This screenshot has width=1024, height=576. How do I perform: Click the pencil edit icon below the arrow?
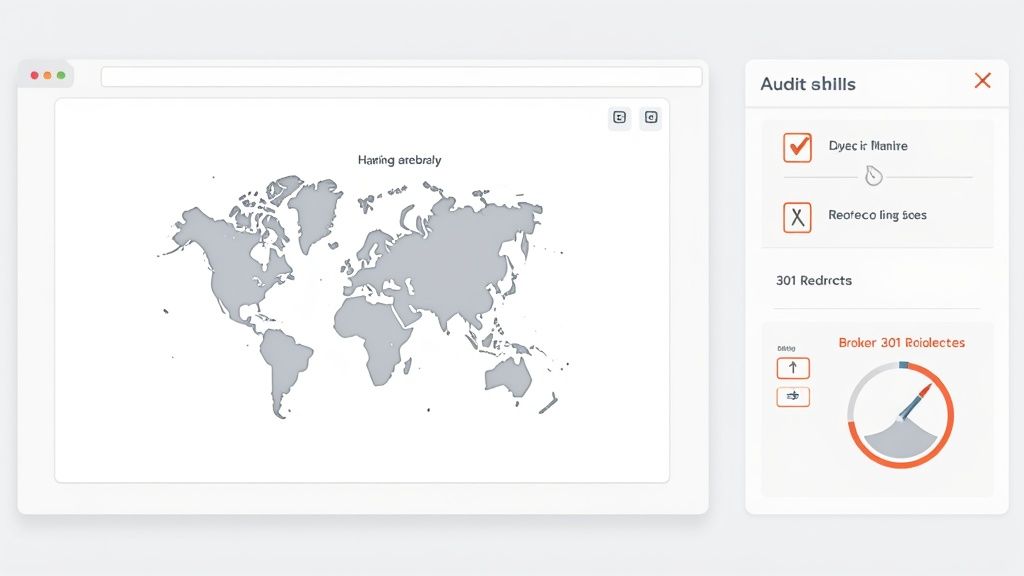[793, 396]
